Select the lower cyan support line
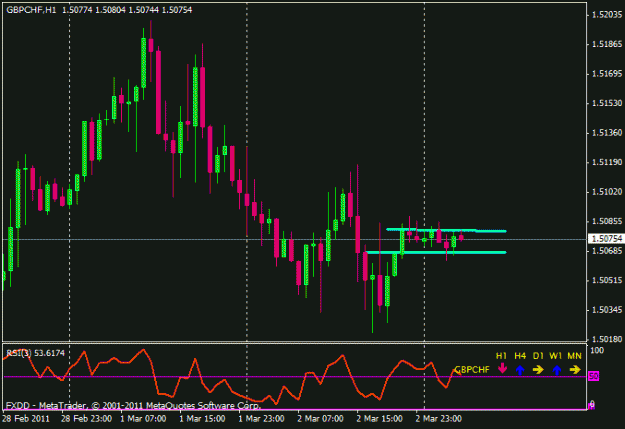Image resolution: width=625 pixels, height=429 pixels. 436,252
